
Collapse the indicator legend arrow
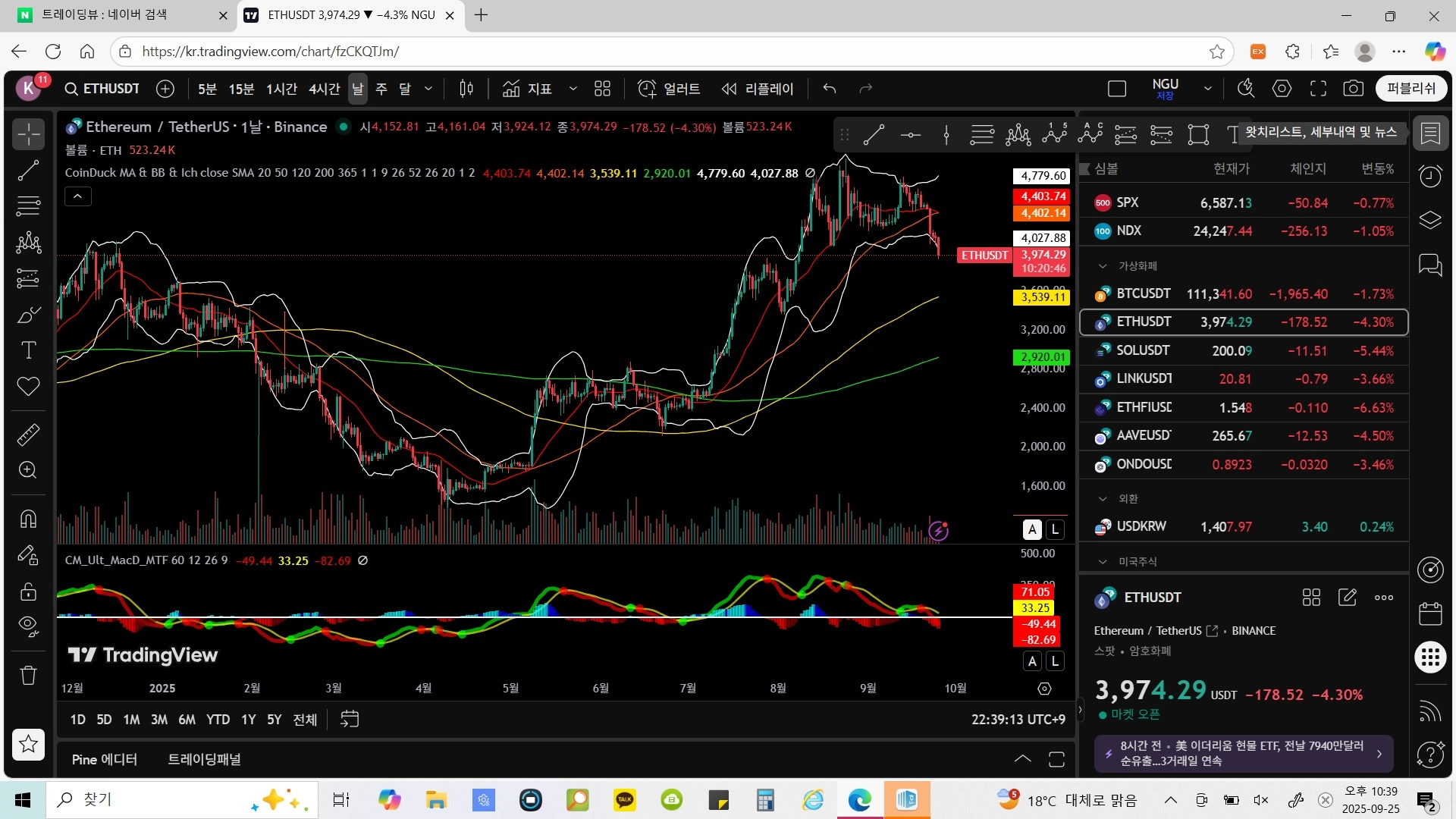point(78,197)
